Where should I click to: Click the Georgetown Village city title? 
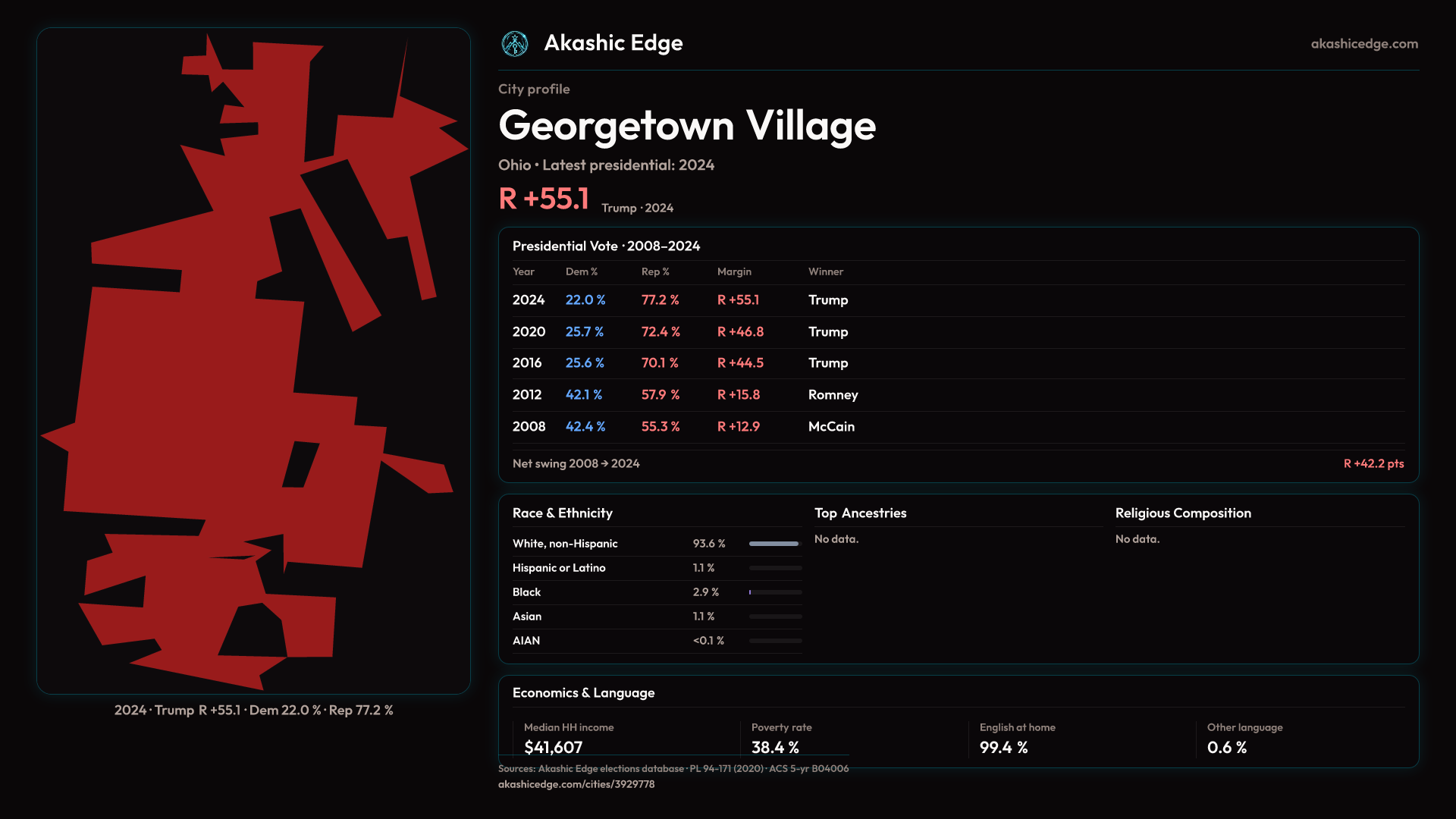pos(686,126)
